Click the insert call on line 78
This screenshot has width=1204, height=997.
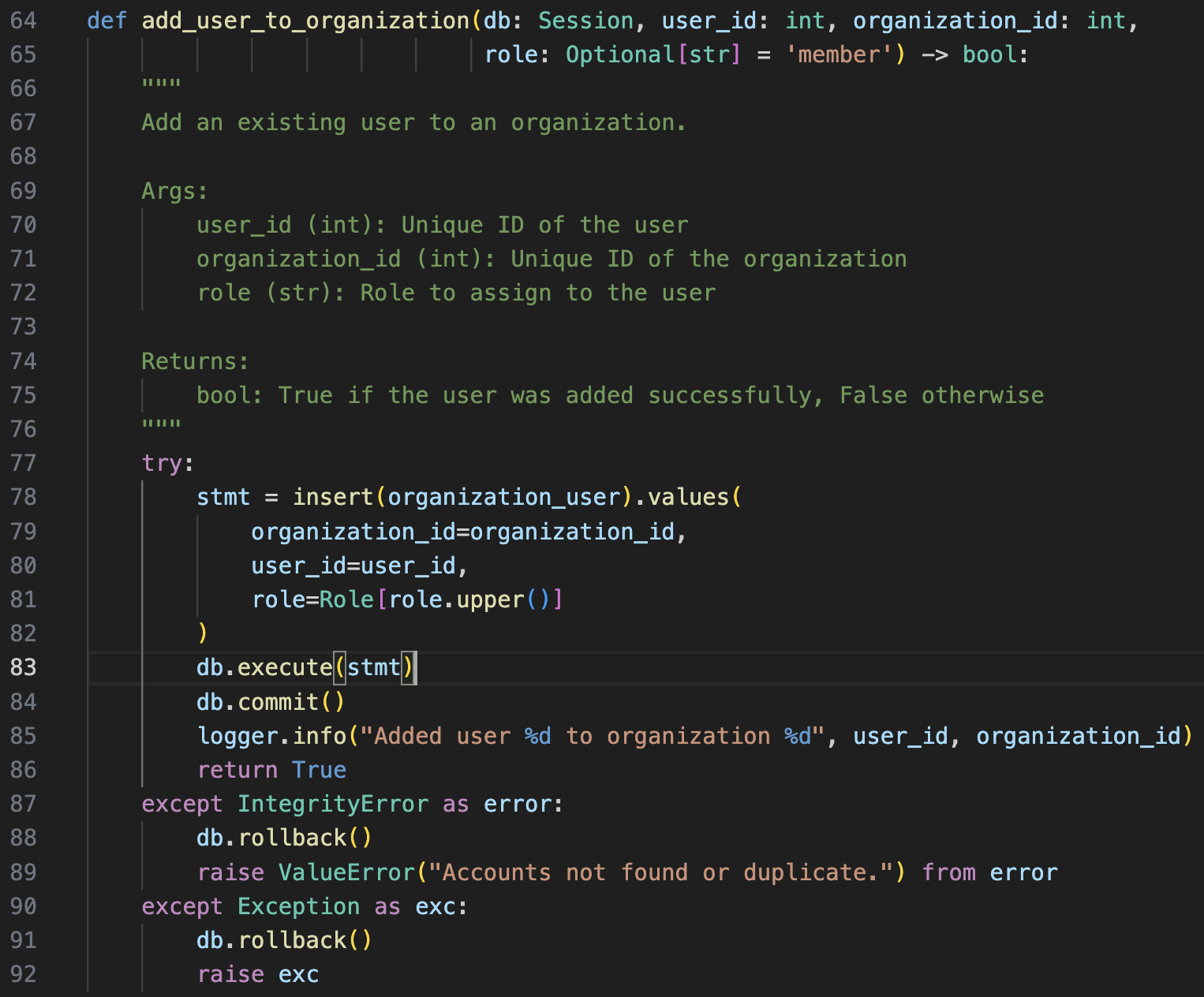pyautogui.click(x=331, y=497)
